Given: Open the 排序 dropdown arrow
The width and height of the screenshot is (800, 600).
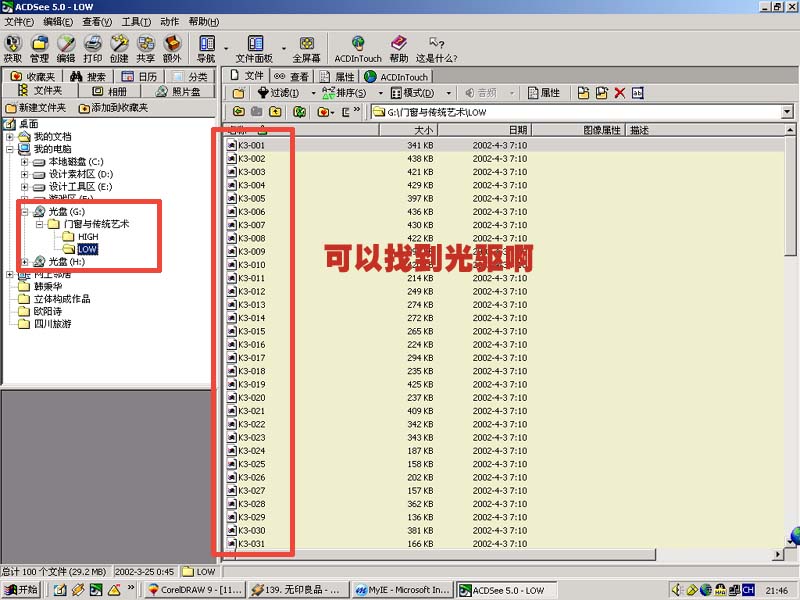Looking at the screenshot, I should click(380, 93).
